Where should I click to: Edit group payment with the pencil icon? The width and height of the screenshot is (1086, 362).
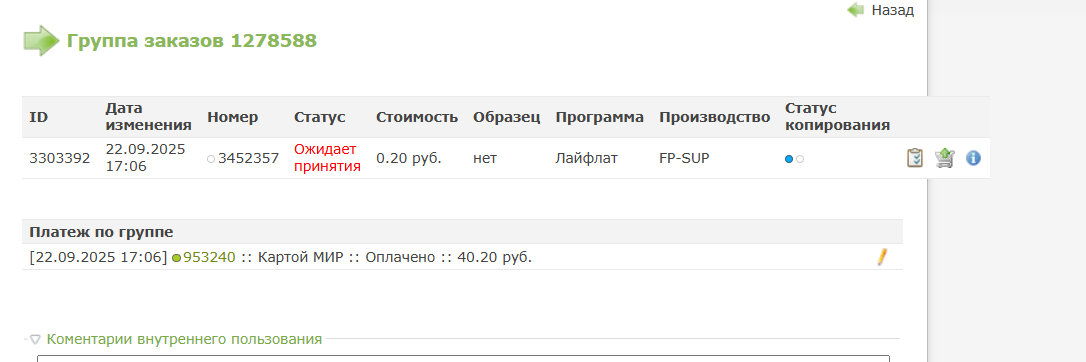[x=882, y=257]
